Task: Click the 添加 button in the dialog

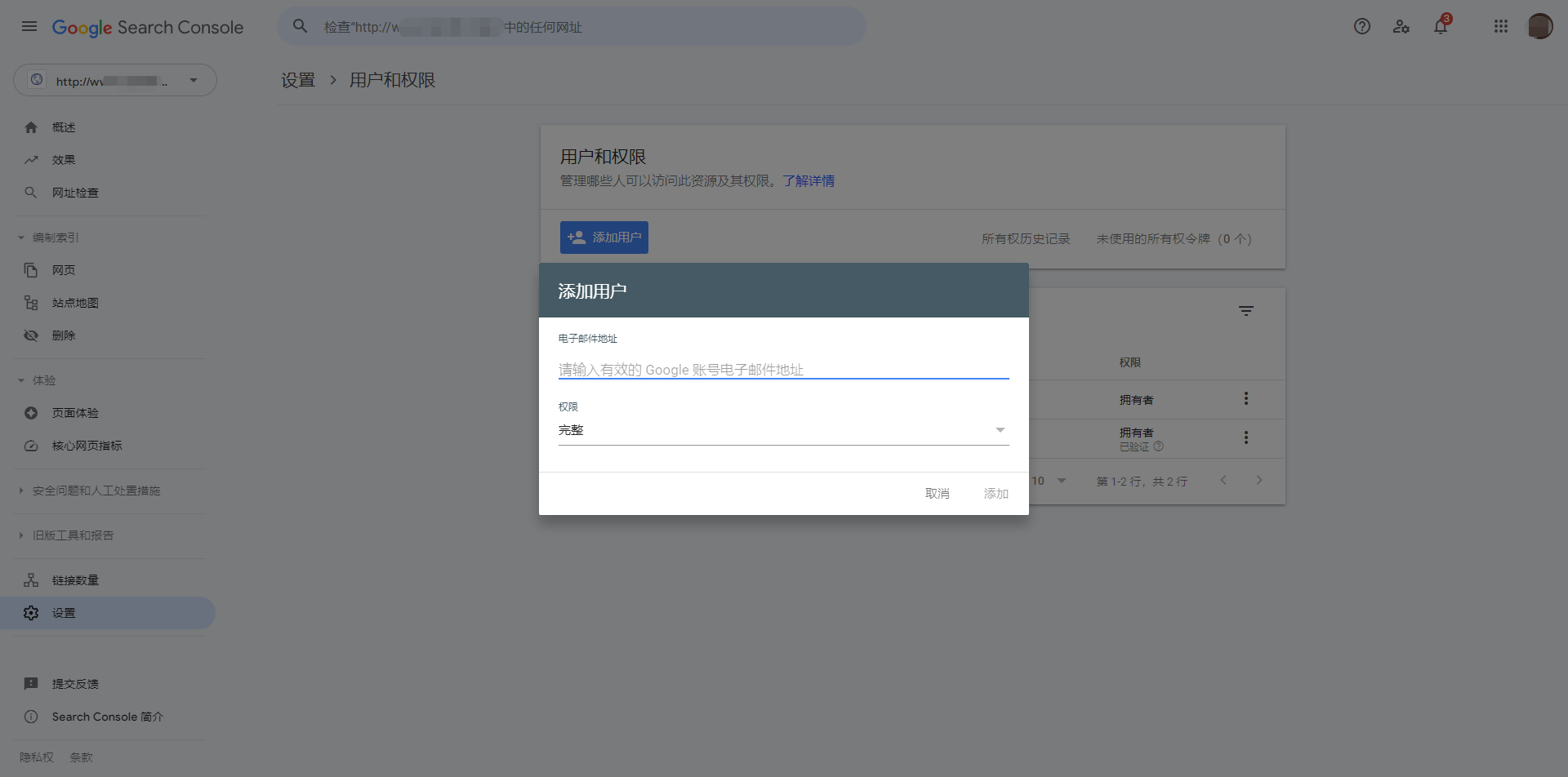Action: (x=996, y=494)
